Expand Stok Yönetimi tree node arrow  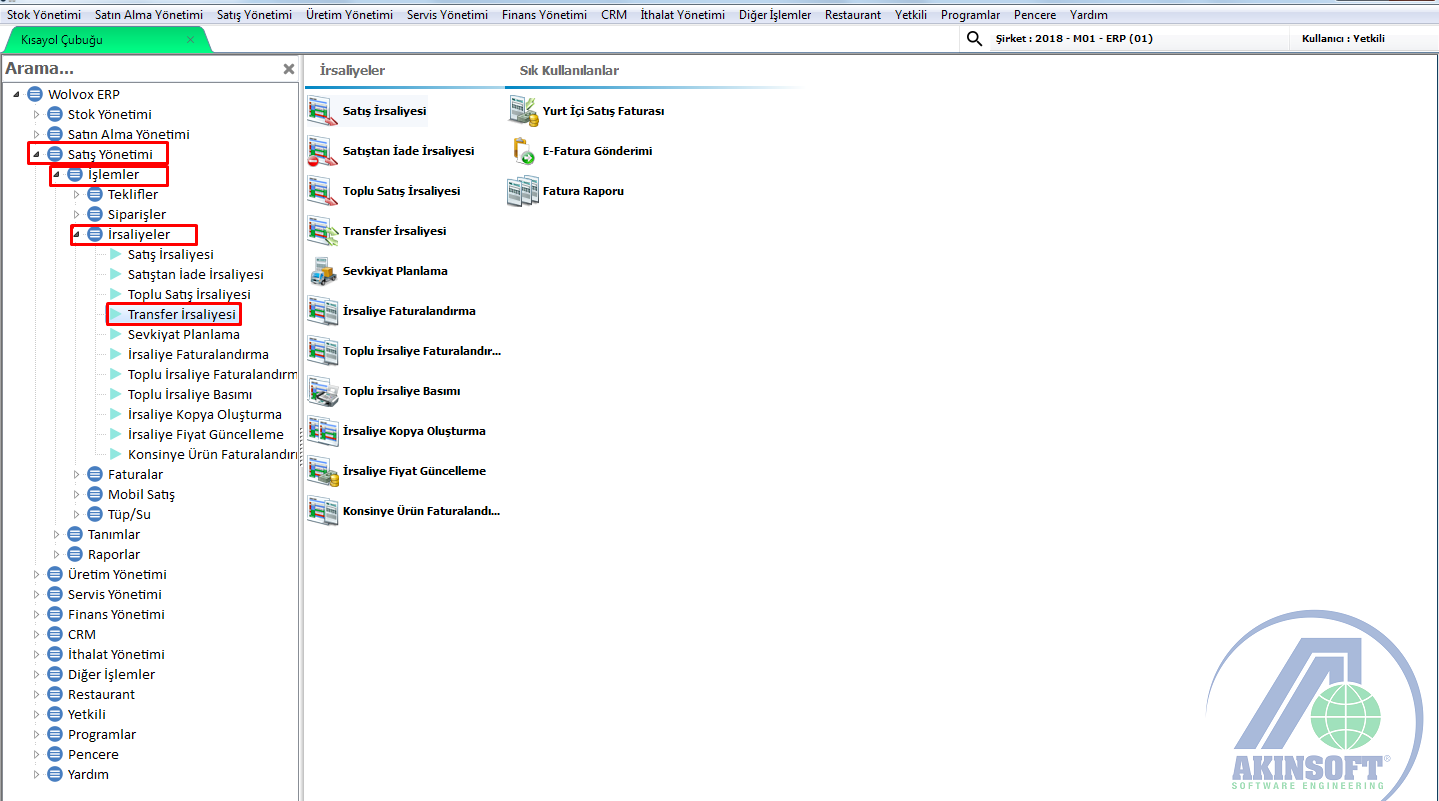click(36, 114)
